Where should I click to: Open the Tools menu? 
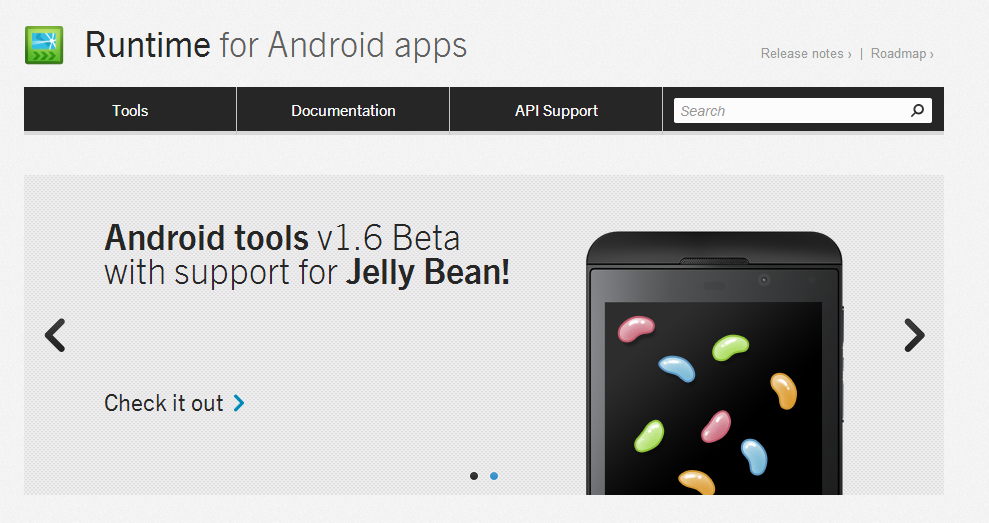pyautogui.click(x=130, y=110)
